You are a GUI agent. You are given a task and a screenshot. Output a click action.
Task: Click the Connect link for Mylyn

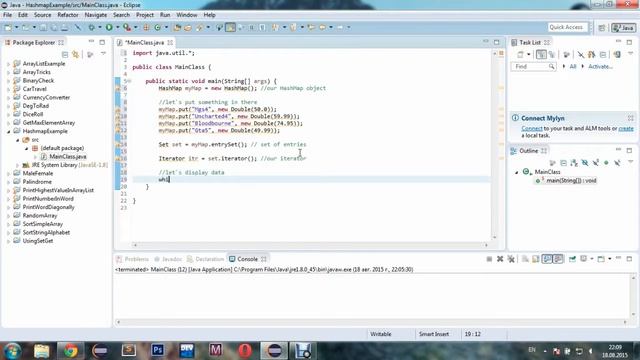(532, 129)
